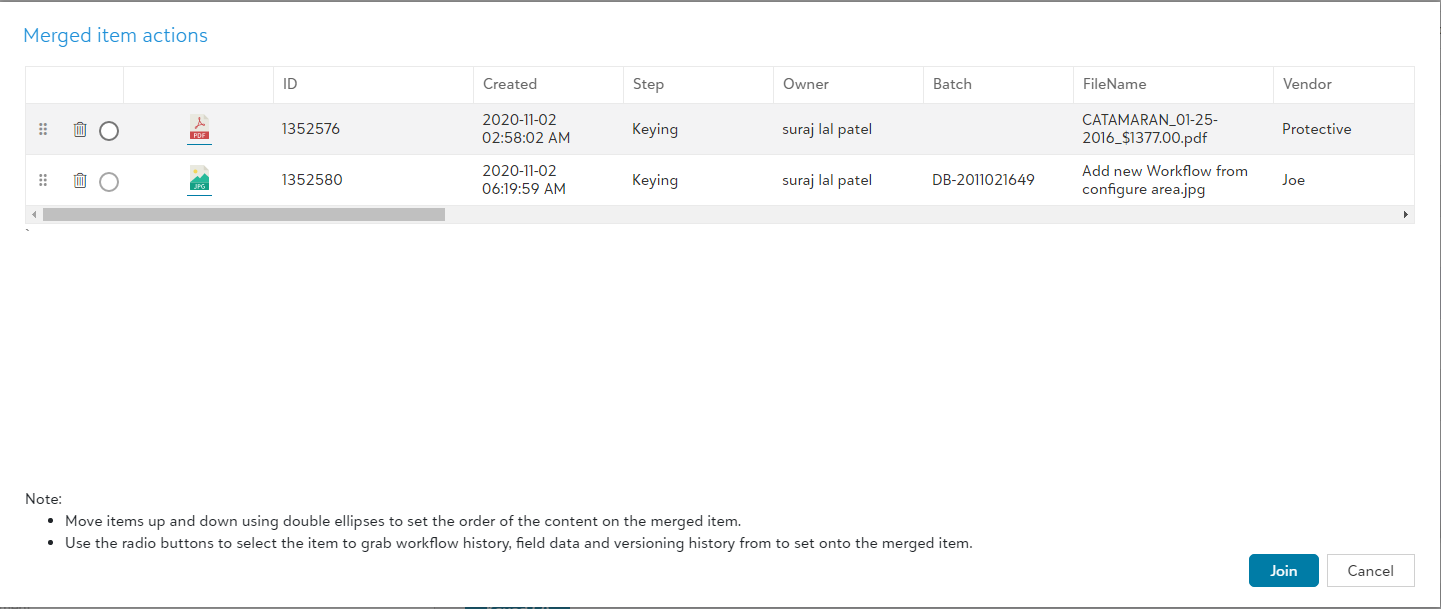
Task: Click the Step column header
Action: 648,84
